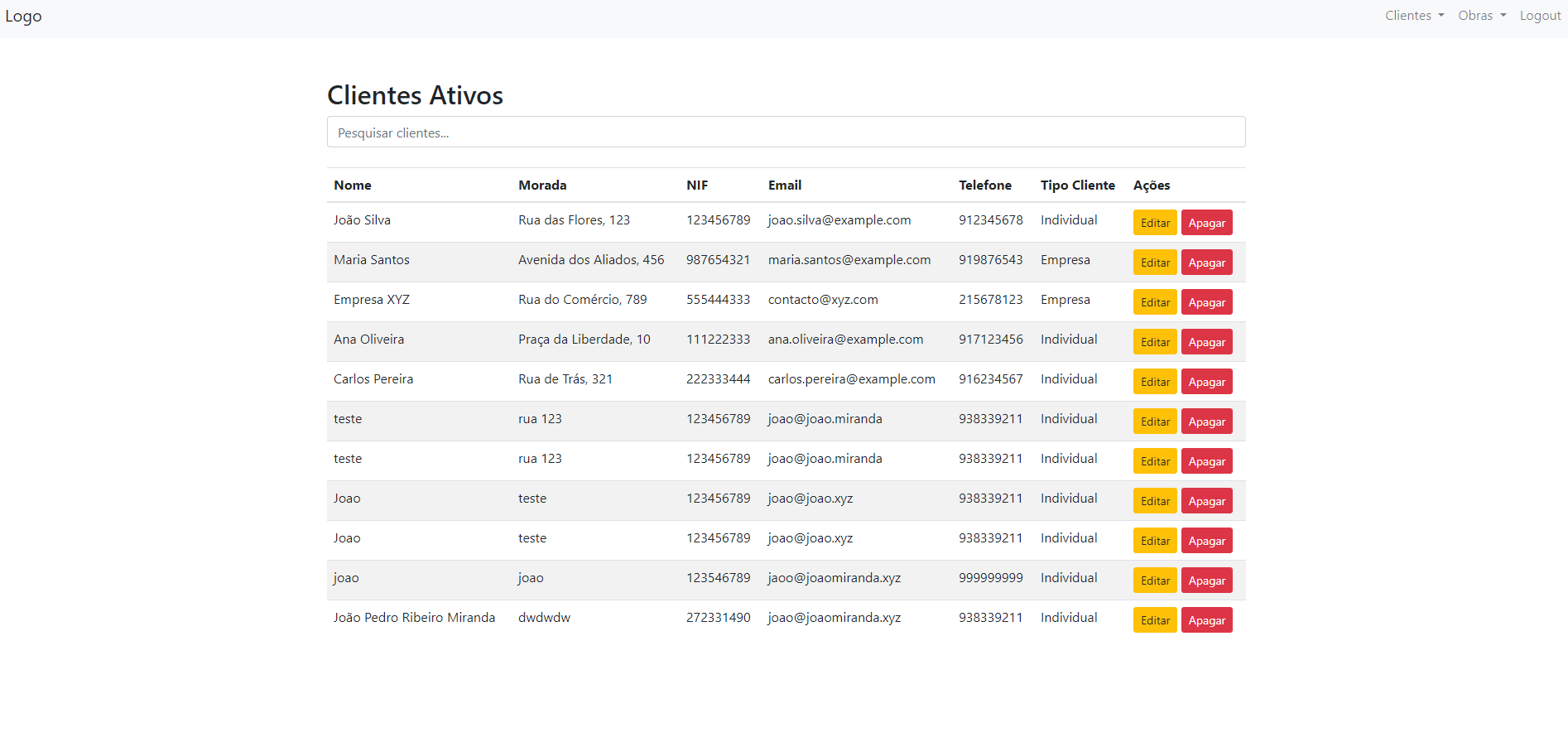Click email joao.silva@example.com
The image size is (1568, 742).
tap(839, 220)
